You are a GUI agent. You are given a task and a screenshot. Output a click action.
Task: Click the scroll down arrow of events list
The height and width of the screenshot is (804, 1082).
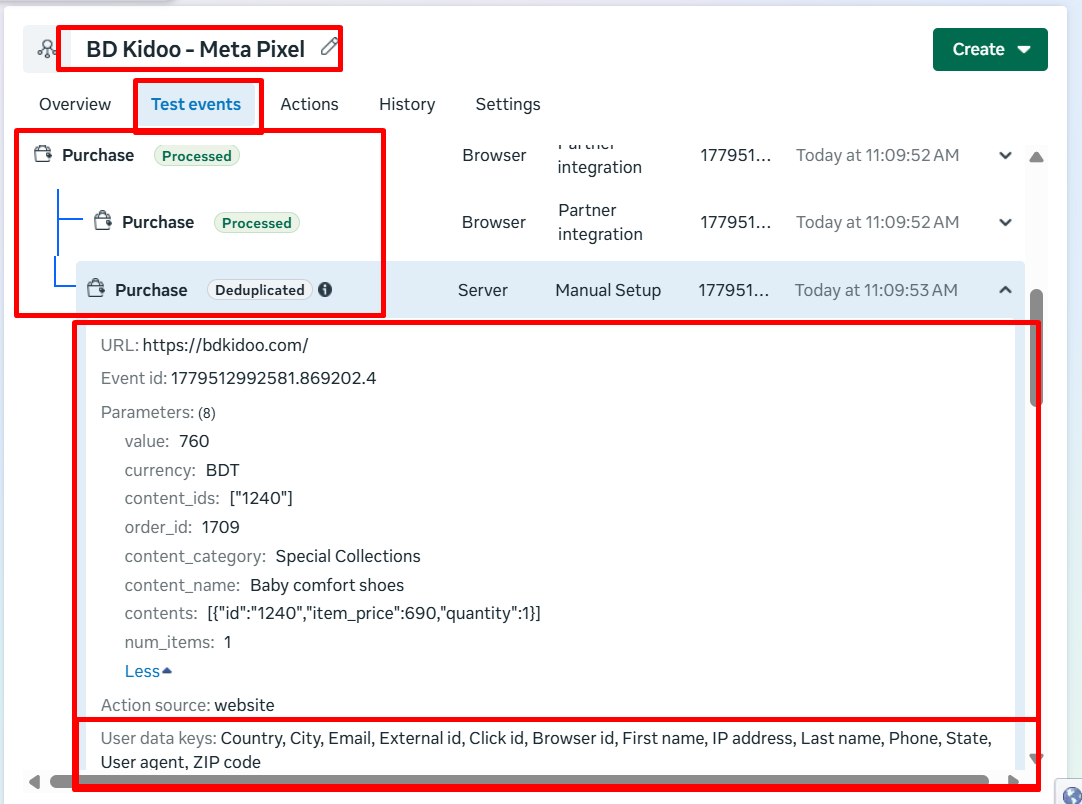(x=1036, y=758)
